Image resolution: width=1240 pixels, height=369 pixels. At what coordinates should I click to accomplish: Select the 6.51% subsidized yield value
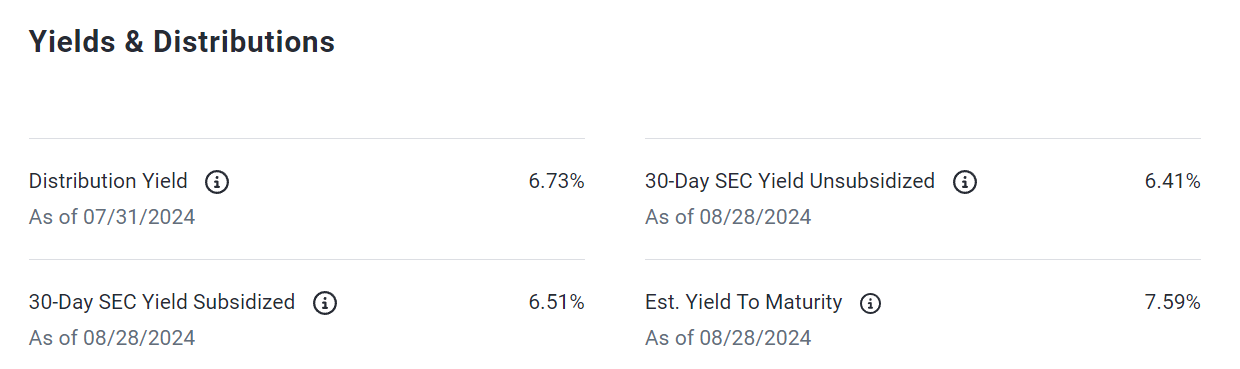coord(556,302)
